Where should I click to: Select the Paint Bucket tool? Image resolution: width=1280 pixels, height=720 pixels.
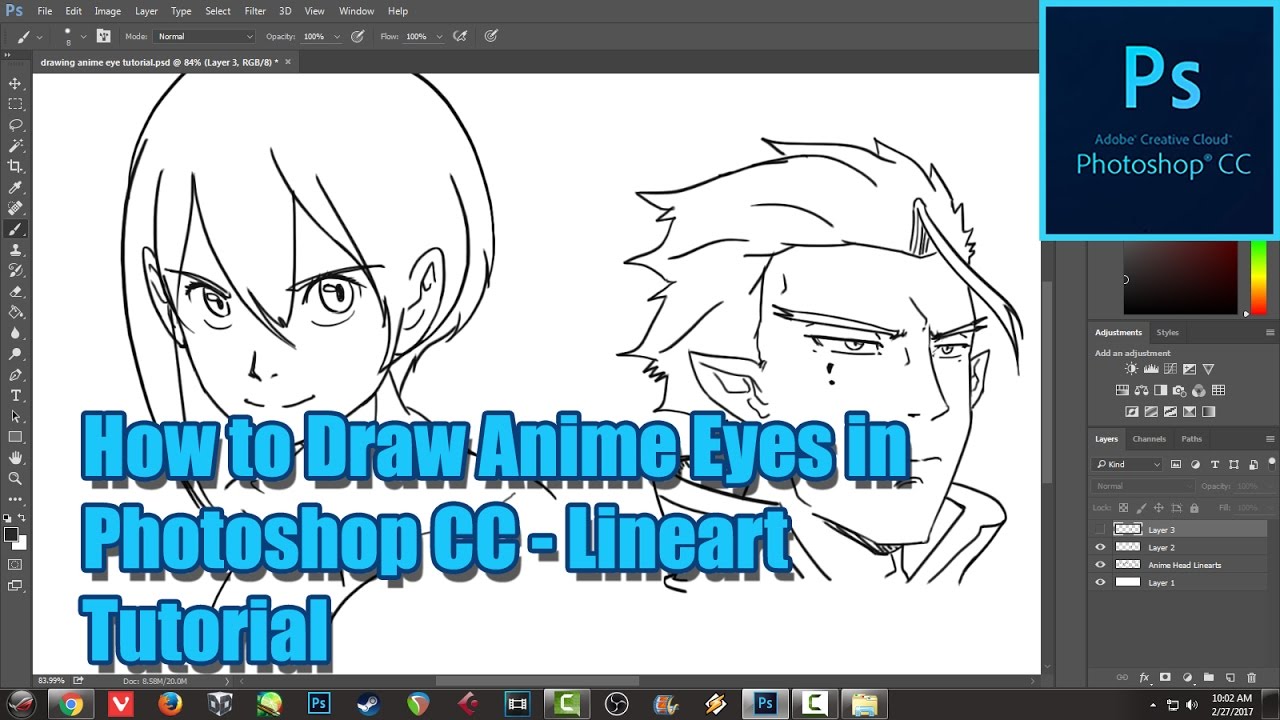pos(15,312)
